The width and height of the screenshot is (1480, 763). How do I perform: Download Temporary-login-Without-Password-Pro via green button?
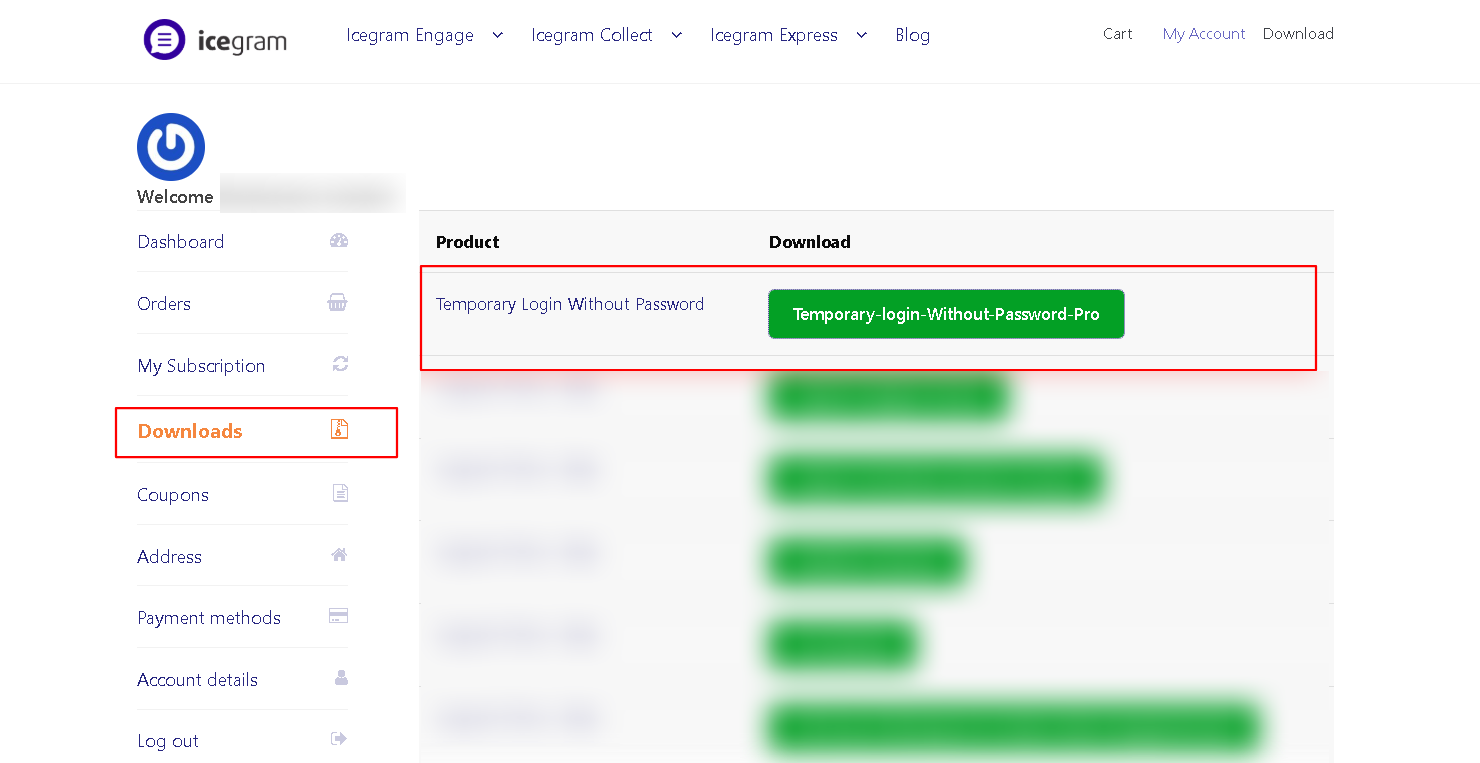click(946, 314)
